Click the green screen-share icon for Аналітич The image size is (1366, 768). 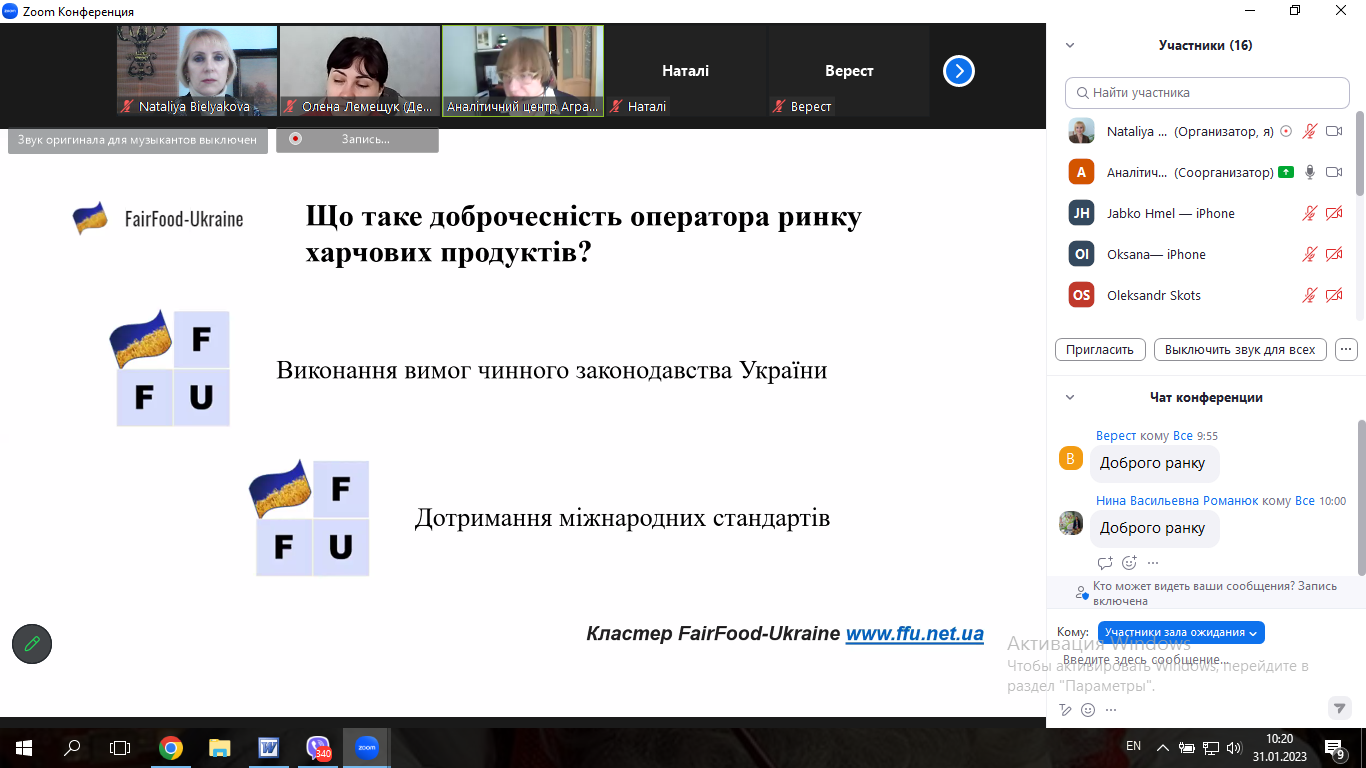(x=1285, y=172)
